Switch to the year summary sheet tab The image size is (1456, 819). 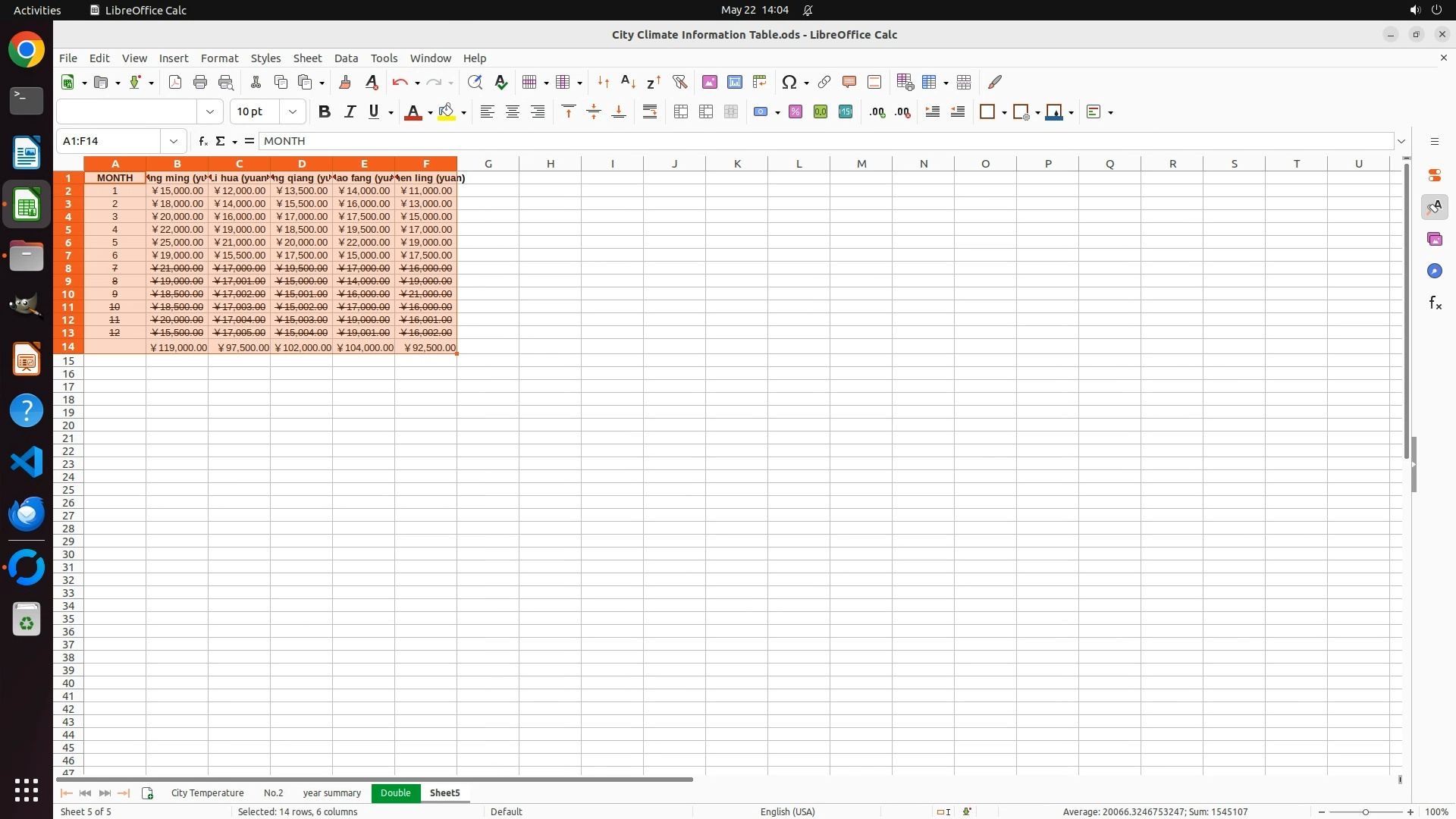click(x=331, y=792)
